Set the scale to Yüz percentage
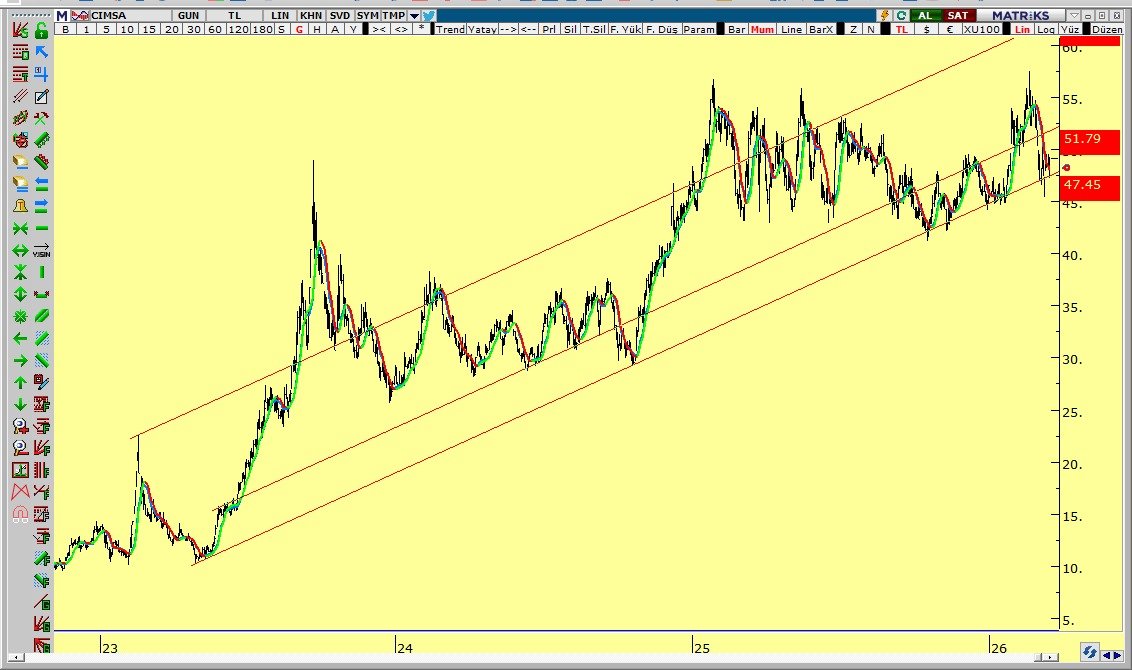 click(x=1069, y=29)
